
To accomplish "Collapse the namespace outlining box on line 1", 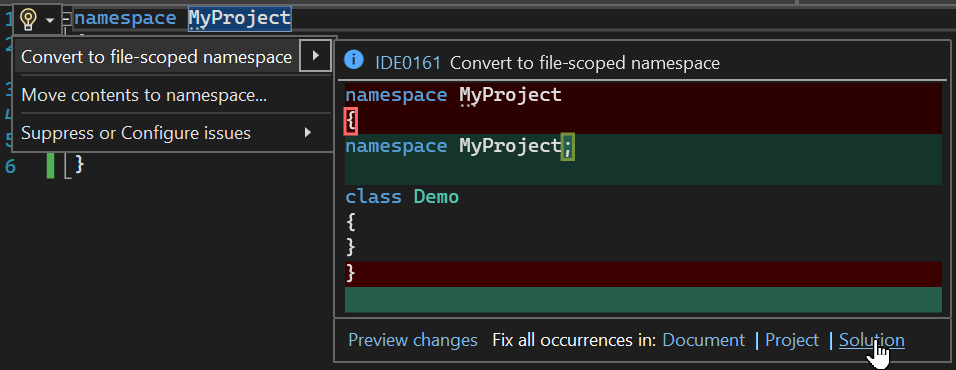I will click(x=67, y=18).
